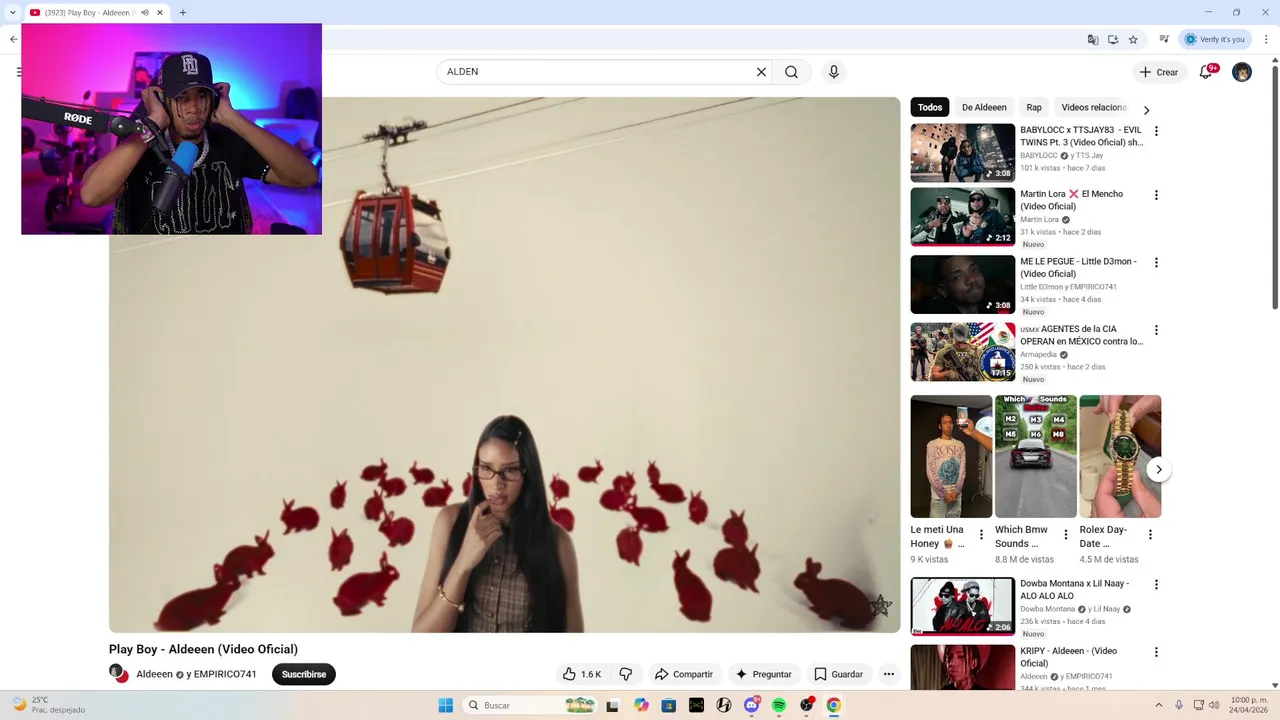Open the weather widget showing 25°C
Viewport: 1280px width, 720px height.
point(47,705)
